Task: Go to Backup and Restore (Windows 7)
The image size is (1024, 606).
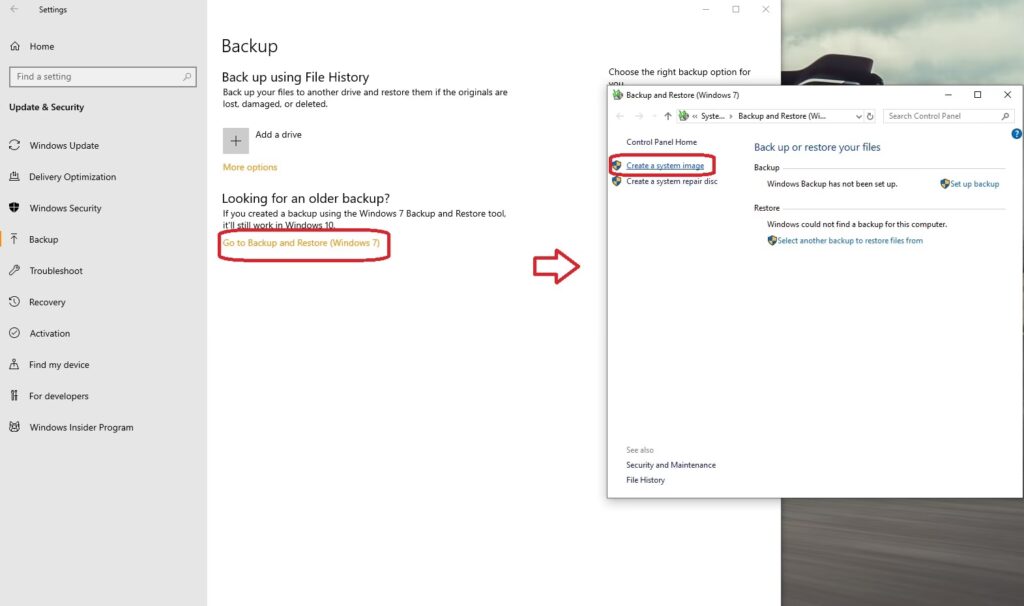Action: point(301,243)
